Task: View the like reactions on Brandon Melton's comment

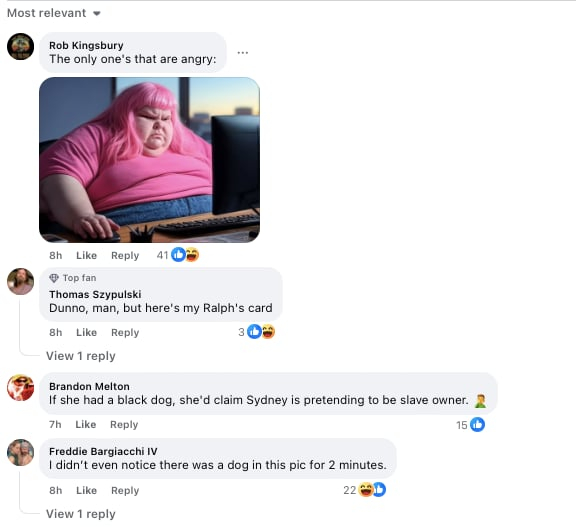Action: tap(470, 425)
